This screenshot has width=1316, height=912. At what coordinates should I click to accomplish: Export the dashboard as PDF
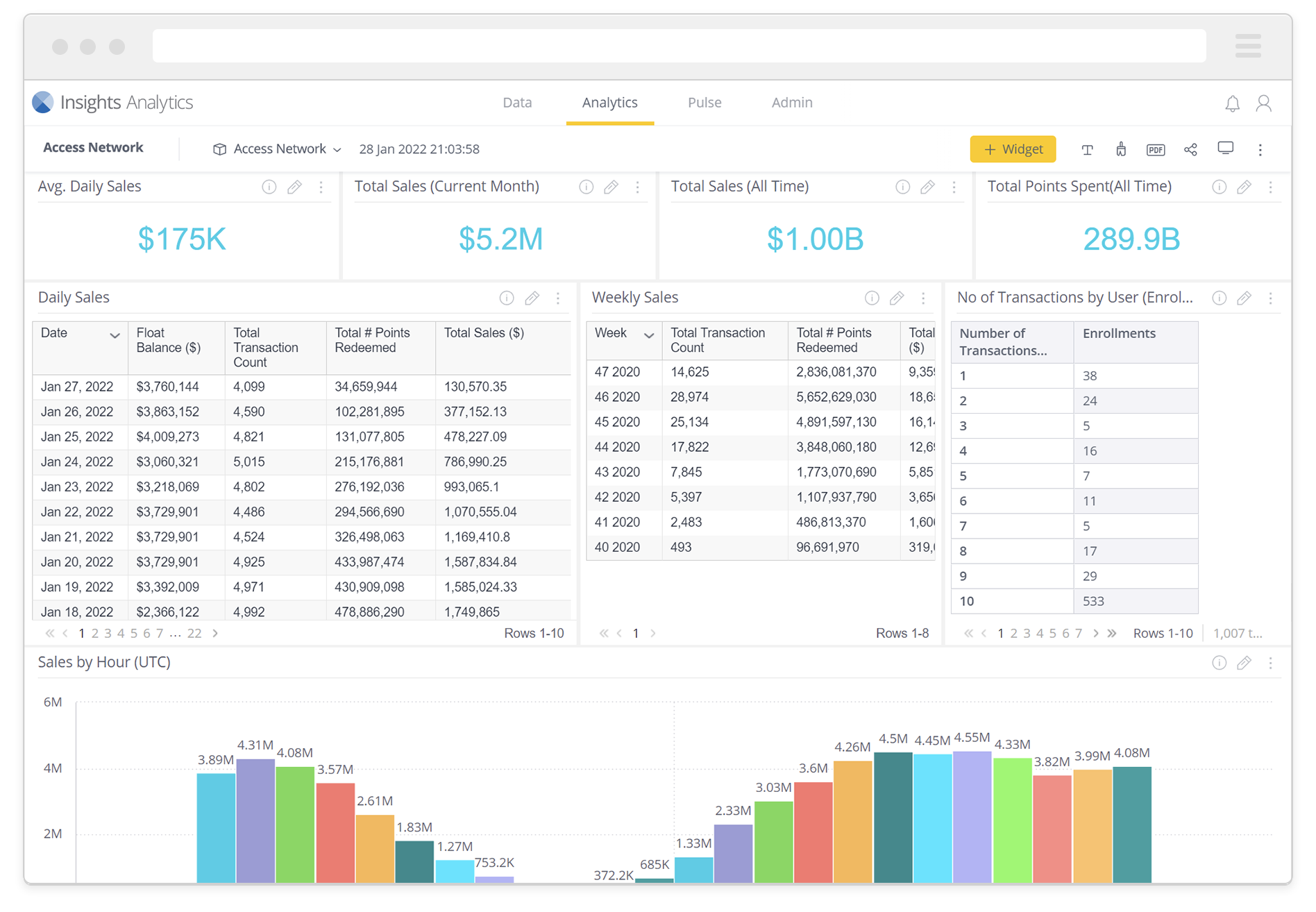click(x=1156, y=149)
